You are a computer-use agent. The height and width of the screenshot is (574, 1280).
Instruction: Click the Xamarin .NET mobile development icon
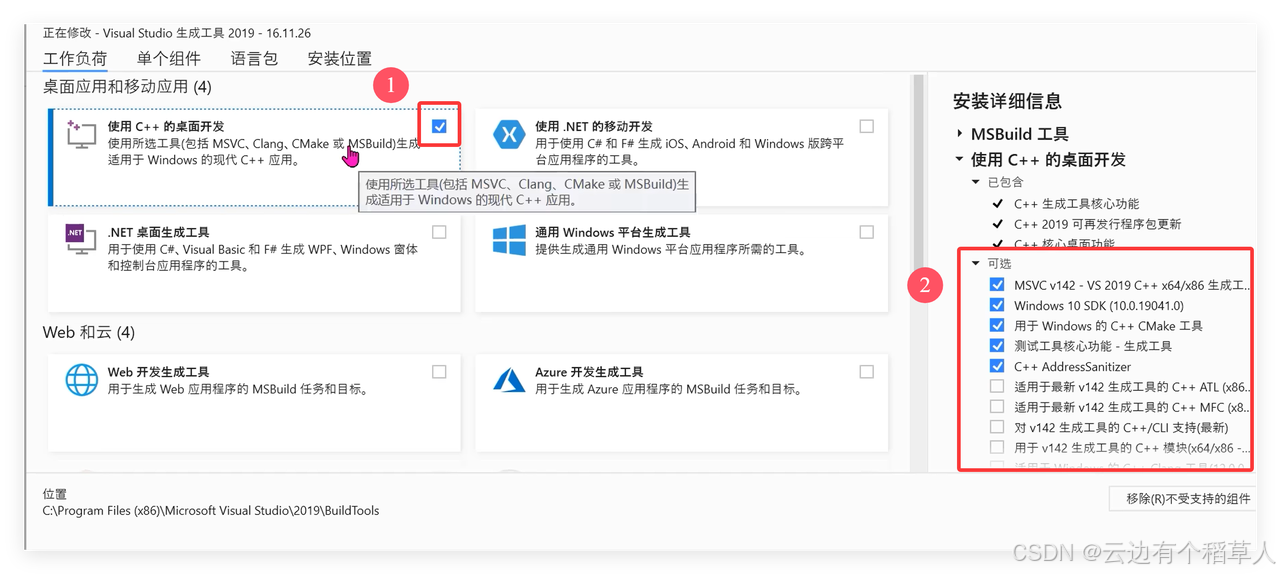click(509, 134)
